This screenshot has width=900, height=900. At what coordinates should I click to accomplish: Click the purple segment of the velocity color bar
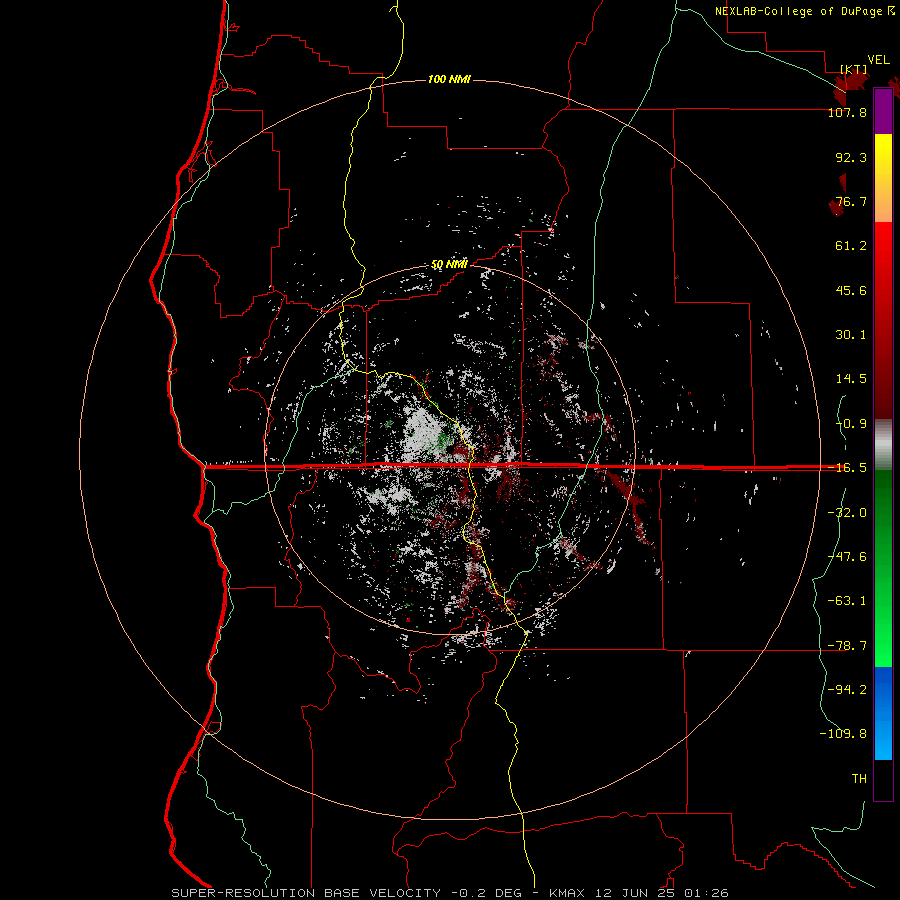[x=883, y=111]
